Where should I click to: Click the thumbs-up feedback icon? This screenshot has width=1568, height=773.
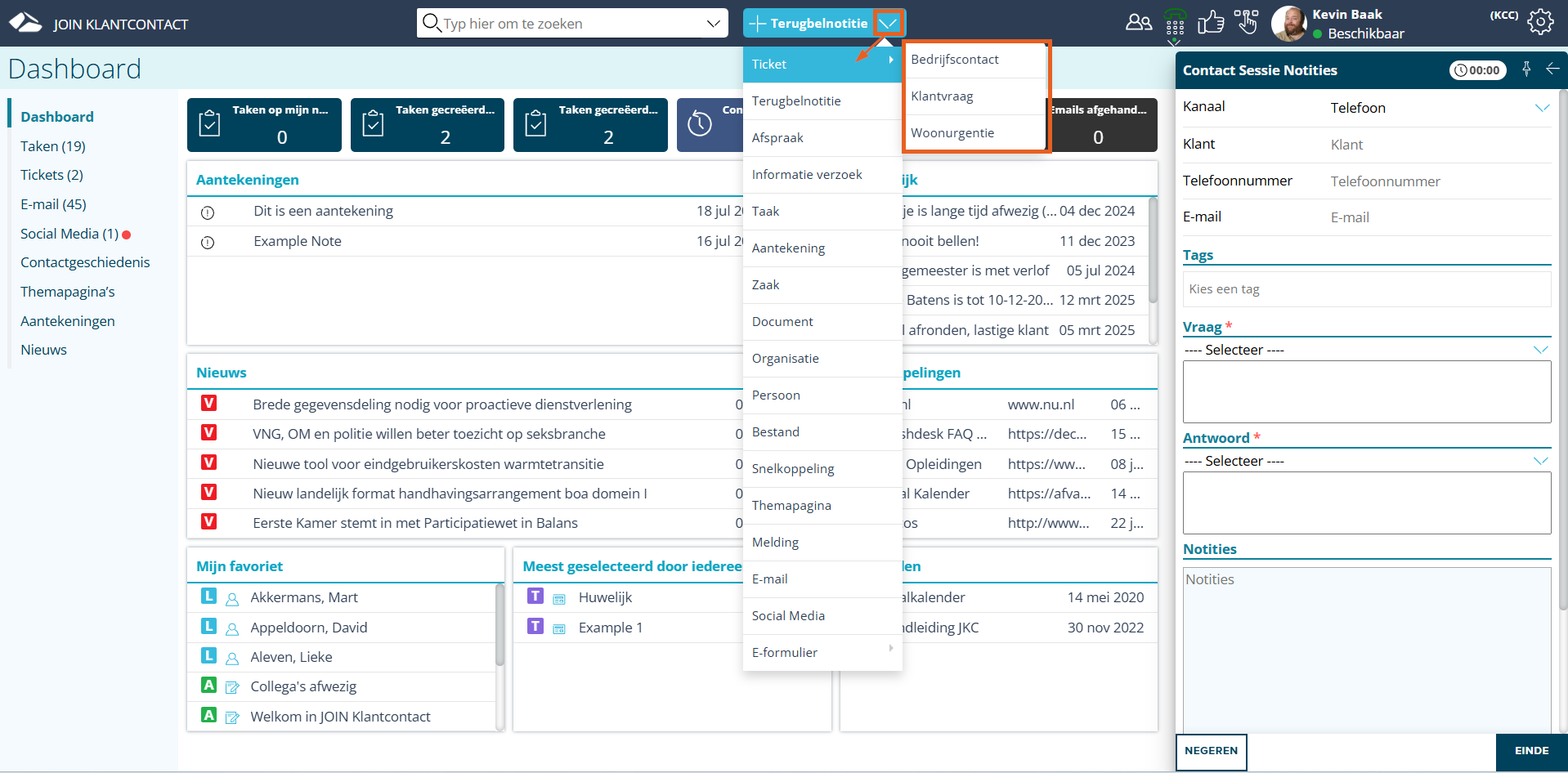pyautogui.click(x=1210, y=22)
